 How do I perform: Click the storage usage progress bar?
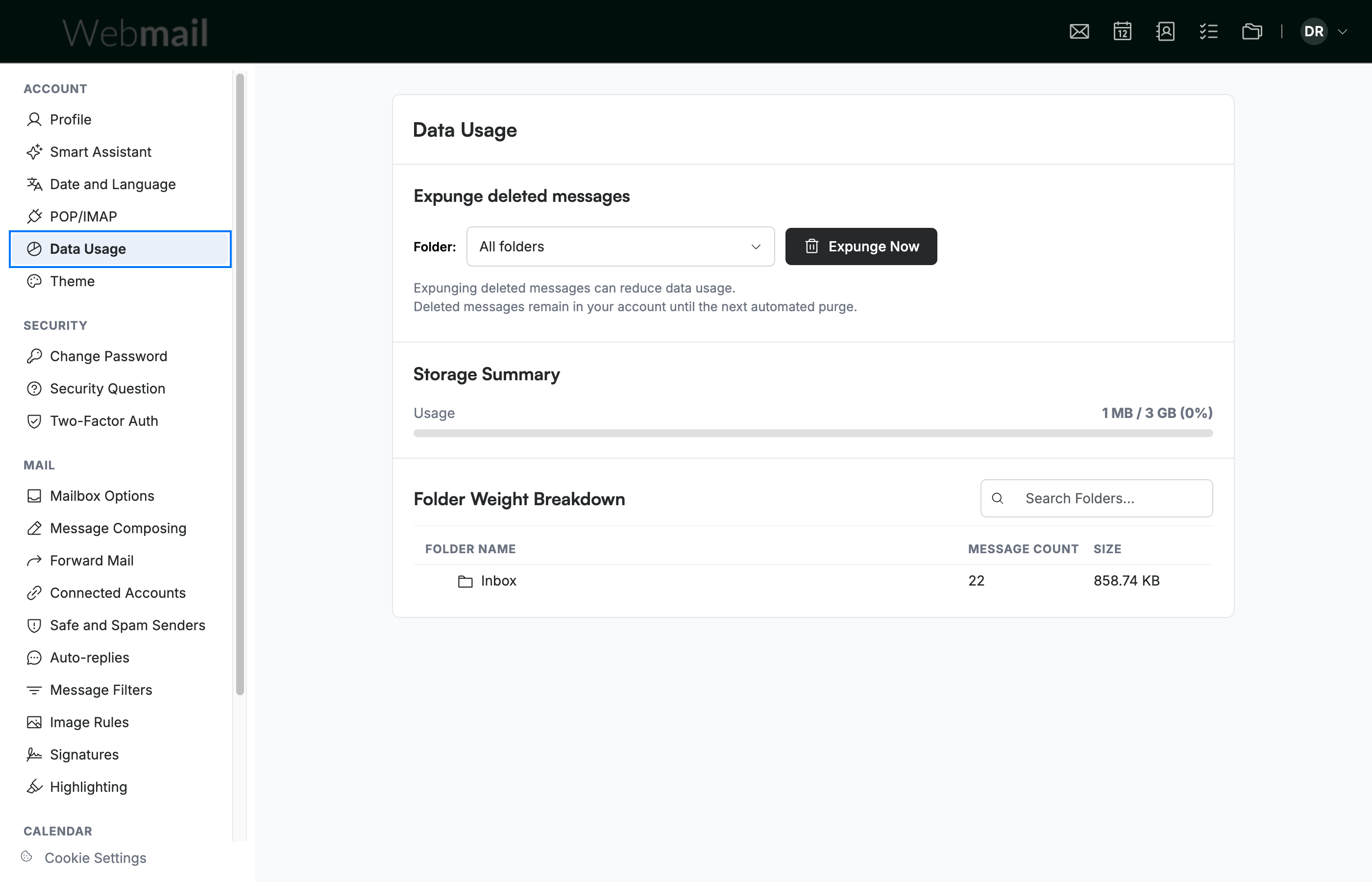812,433
